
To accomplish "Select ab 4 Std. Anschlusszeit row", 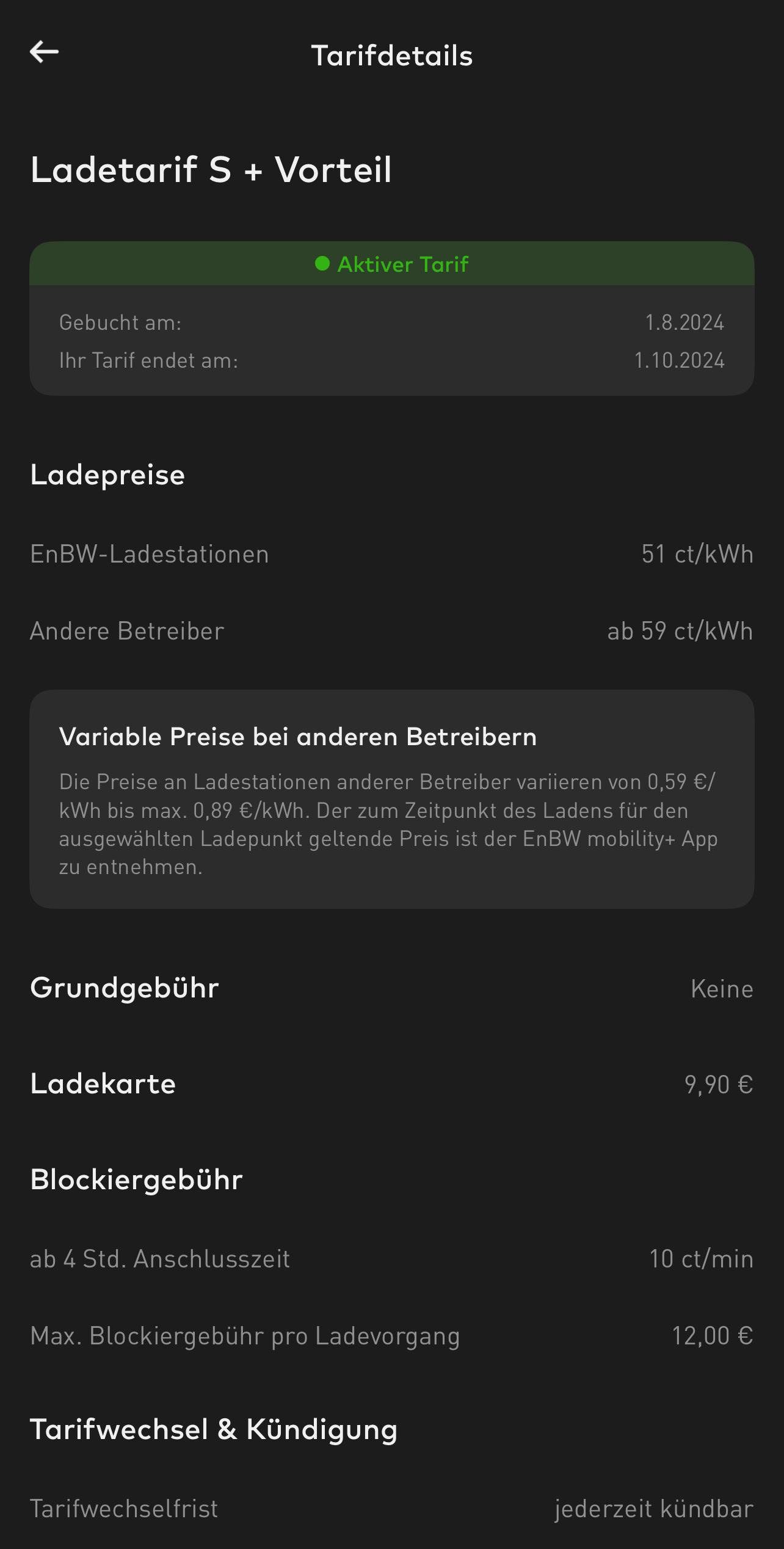I will pos(392,1259).
